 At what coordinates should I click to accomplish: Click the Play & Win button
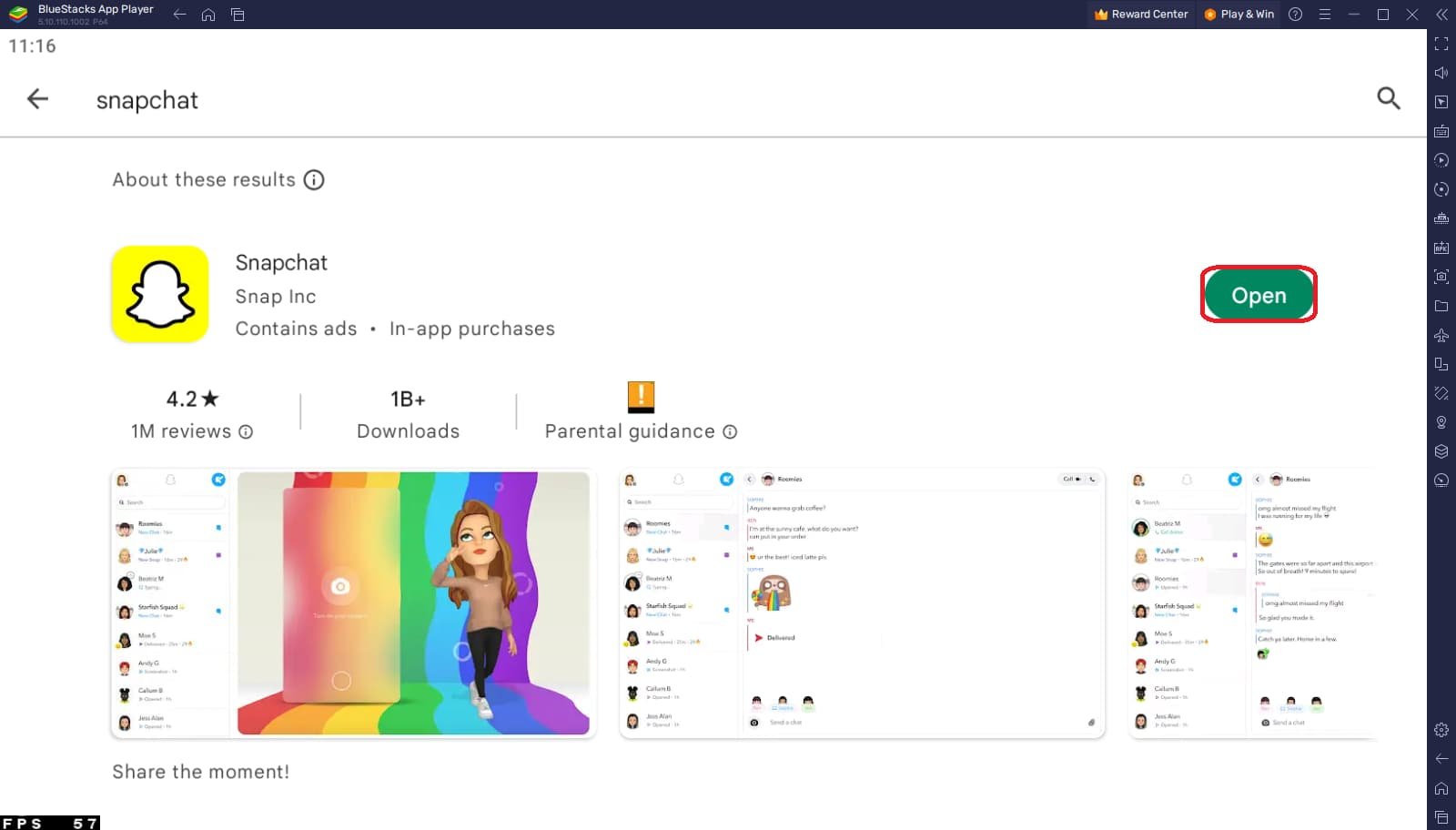point(1239,14)
